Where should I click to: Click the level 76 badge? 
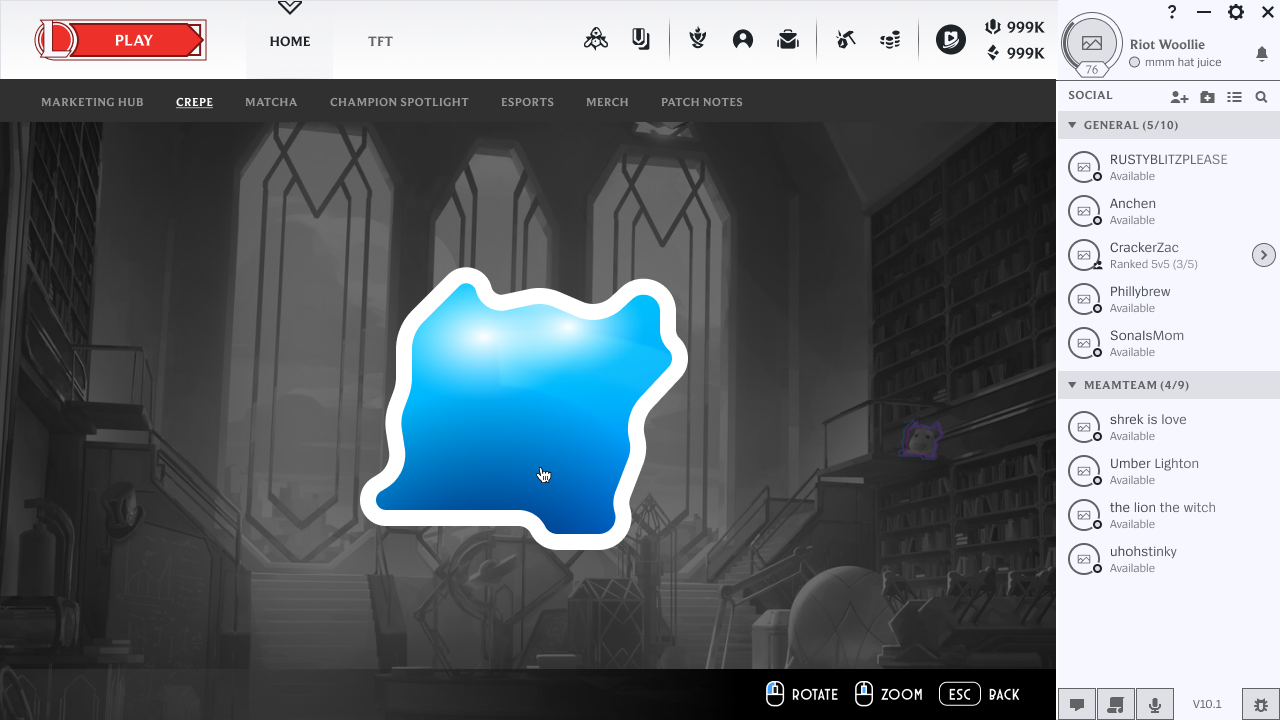click(1092, 70)
